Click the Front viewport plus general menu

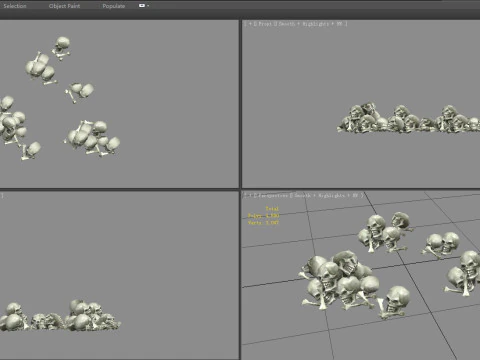tap(250, 24)
